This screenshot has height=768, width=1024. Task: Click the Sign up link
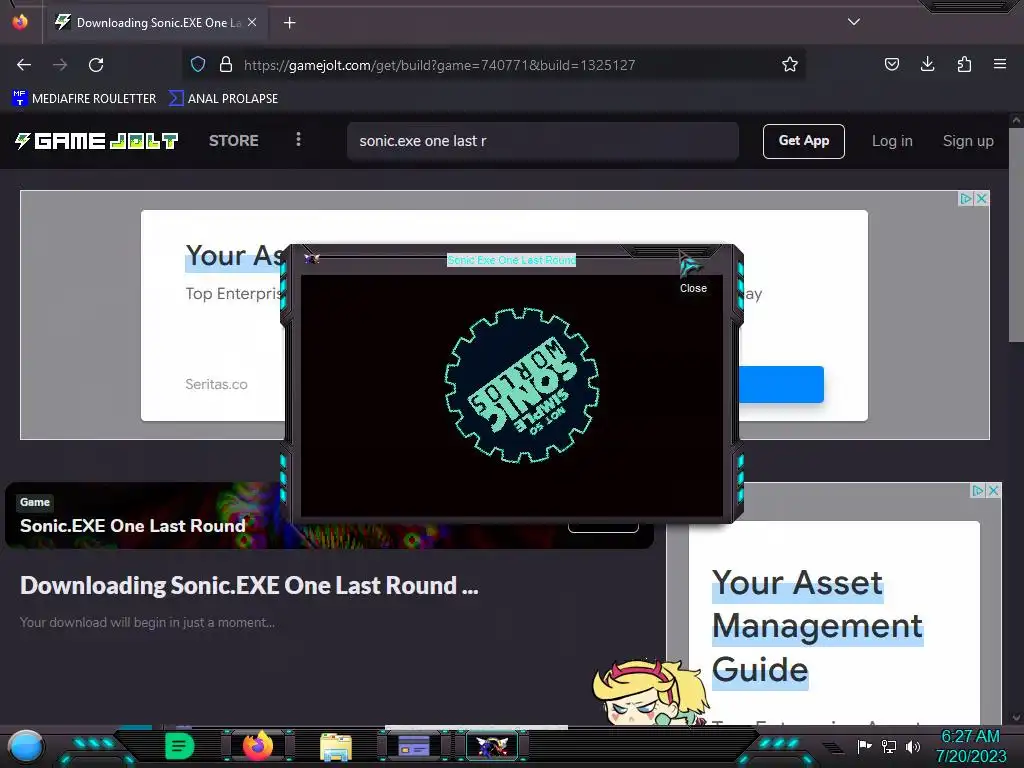pyautogui.click(x=968, y=141)
